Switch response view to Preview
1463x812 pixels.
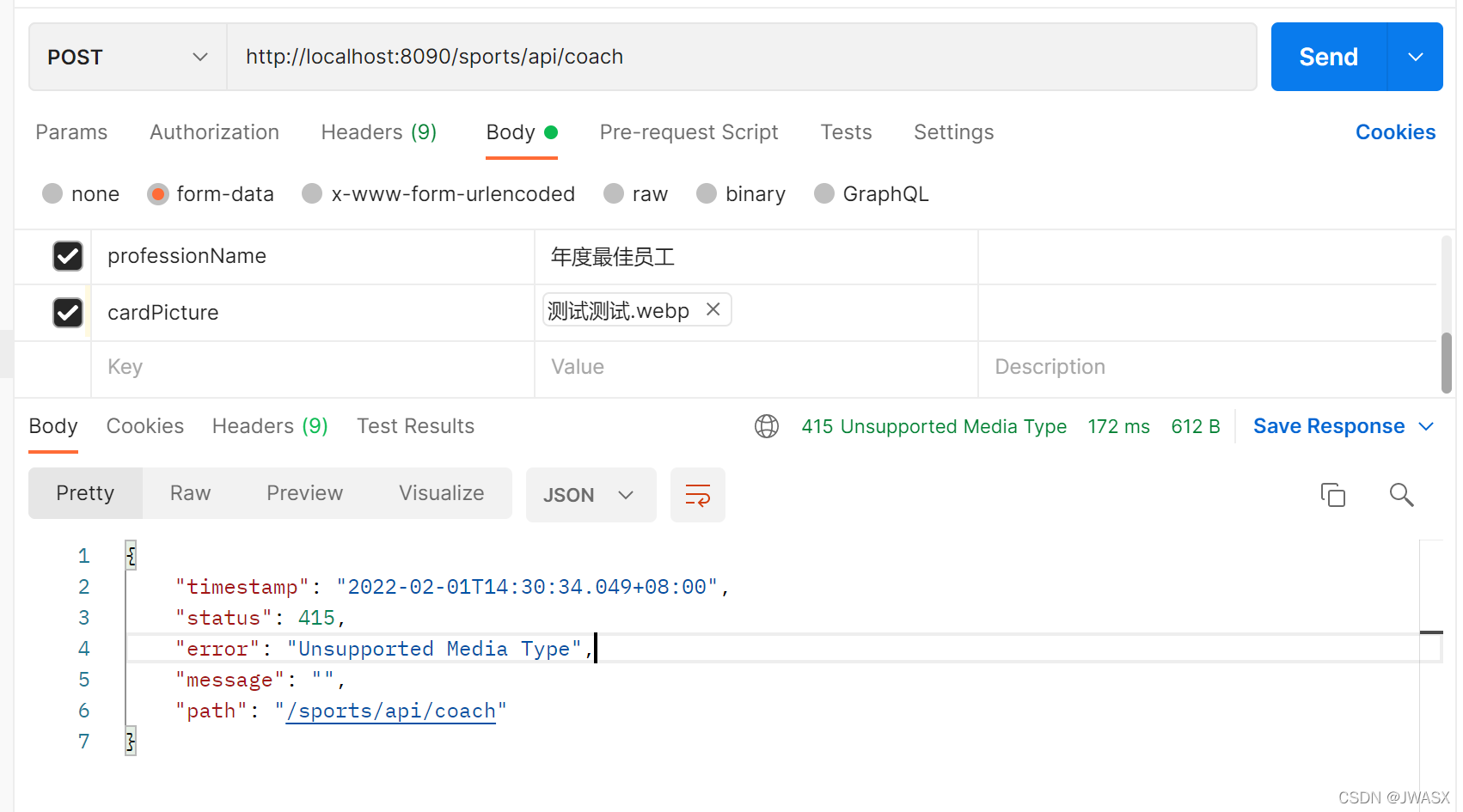(x=304, y=493)
